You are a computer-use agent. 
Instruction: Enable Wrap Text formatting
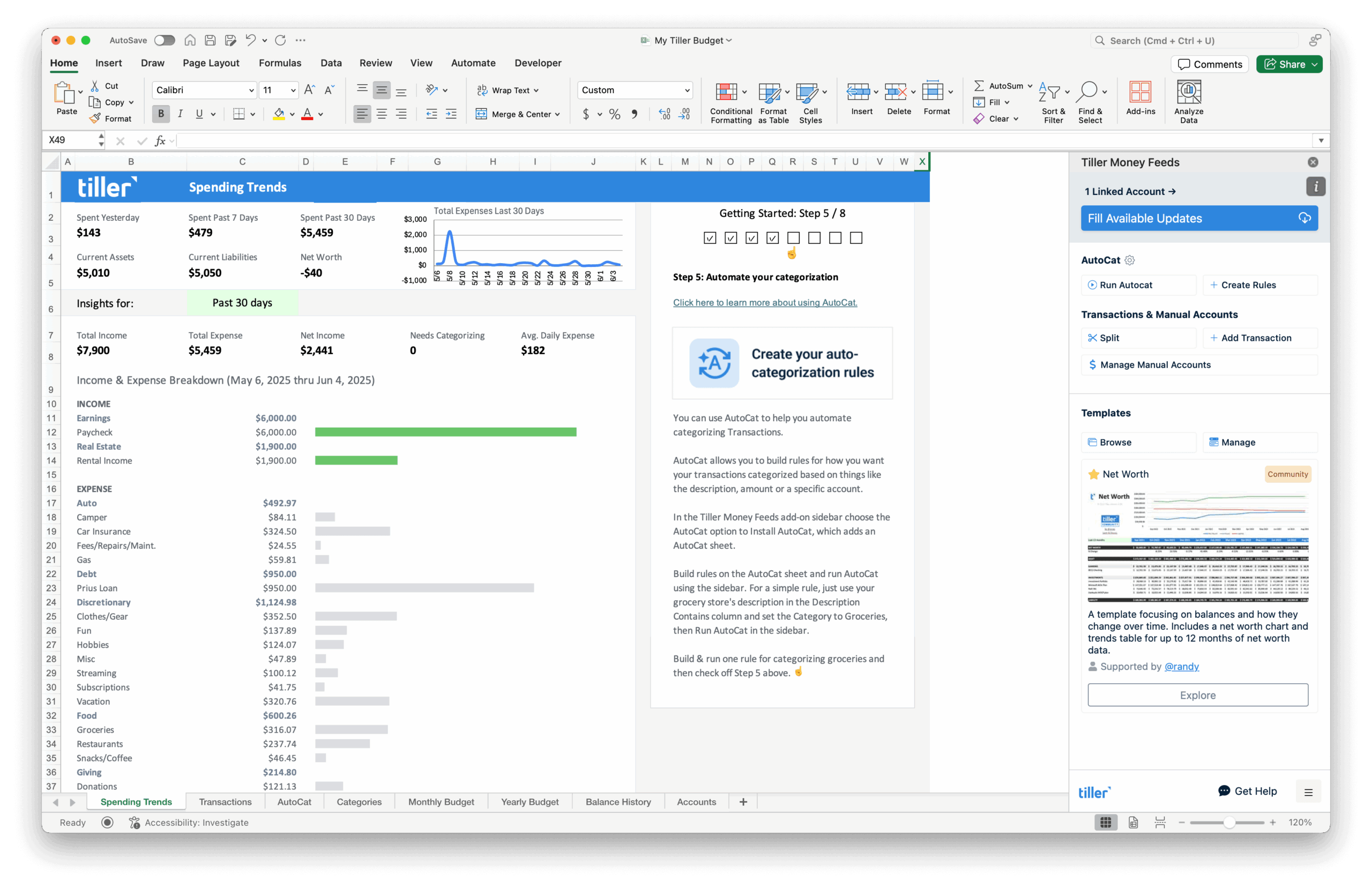[x=509, y=90]
